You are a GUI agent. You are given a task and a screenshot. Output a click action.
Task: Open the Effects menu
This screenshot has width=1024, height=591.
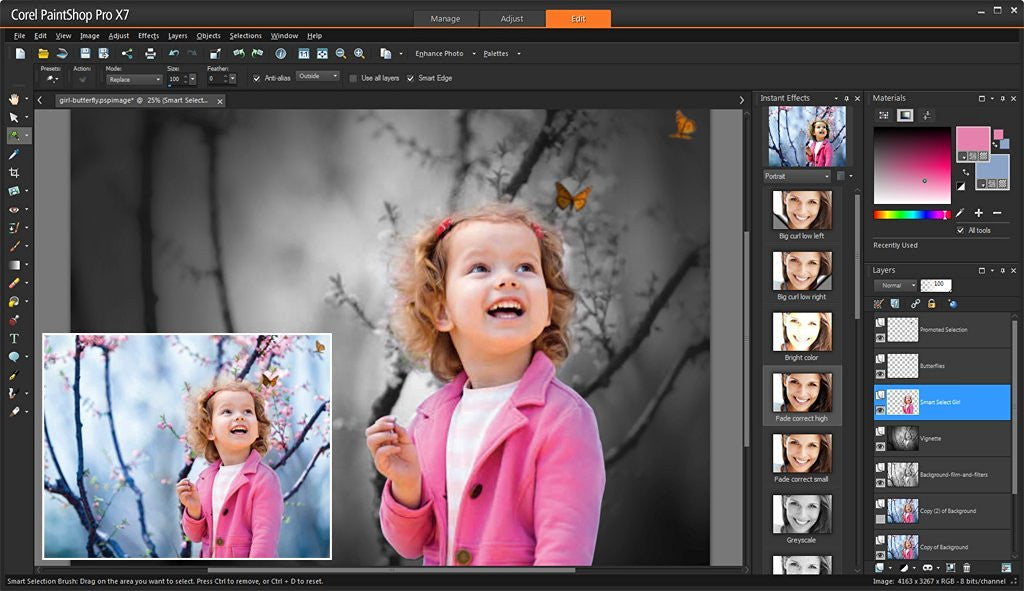click(x=148, y=36)
